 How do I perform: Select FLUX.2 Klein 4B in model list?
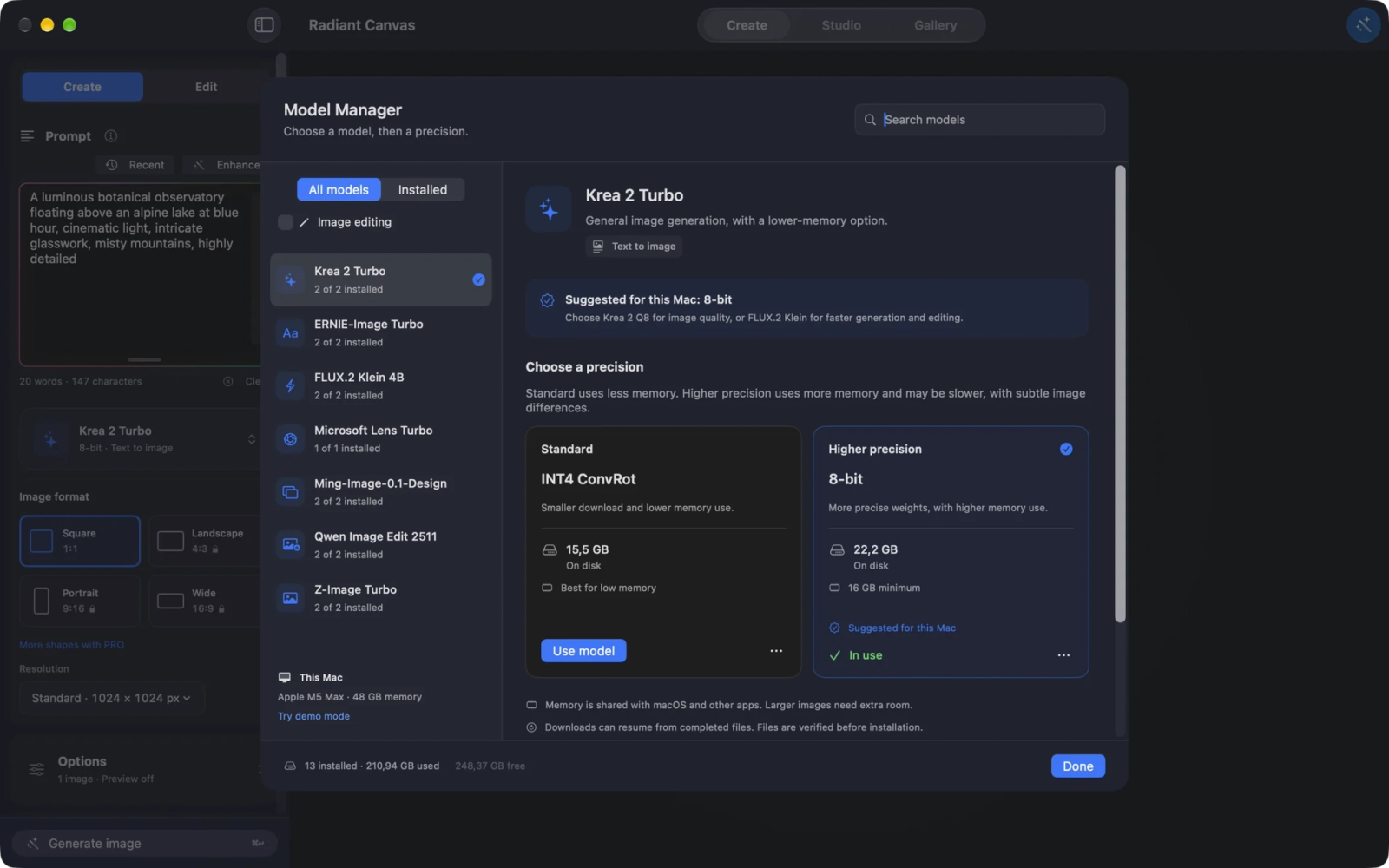coord(380,386)
